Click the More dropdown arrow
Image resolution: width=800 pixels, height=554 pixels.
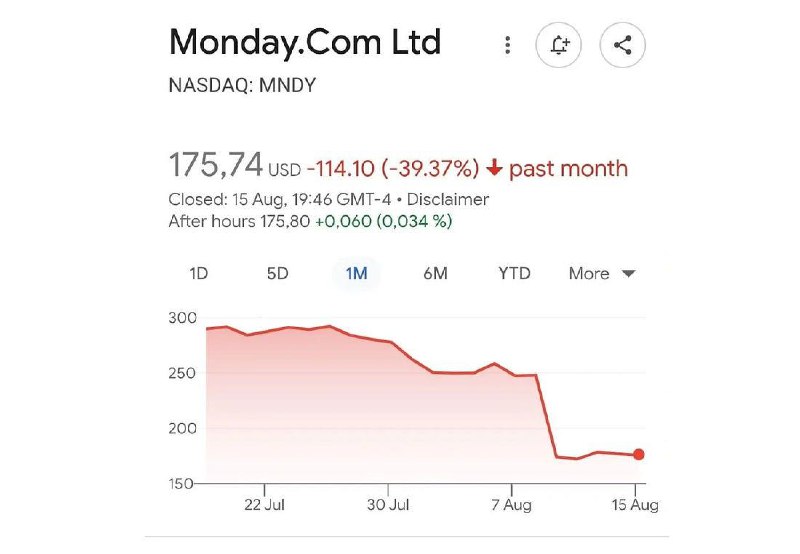point(629,274)
